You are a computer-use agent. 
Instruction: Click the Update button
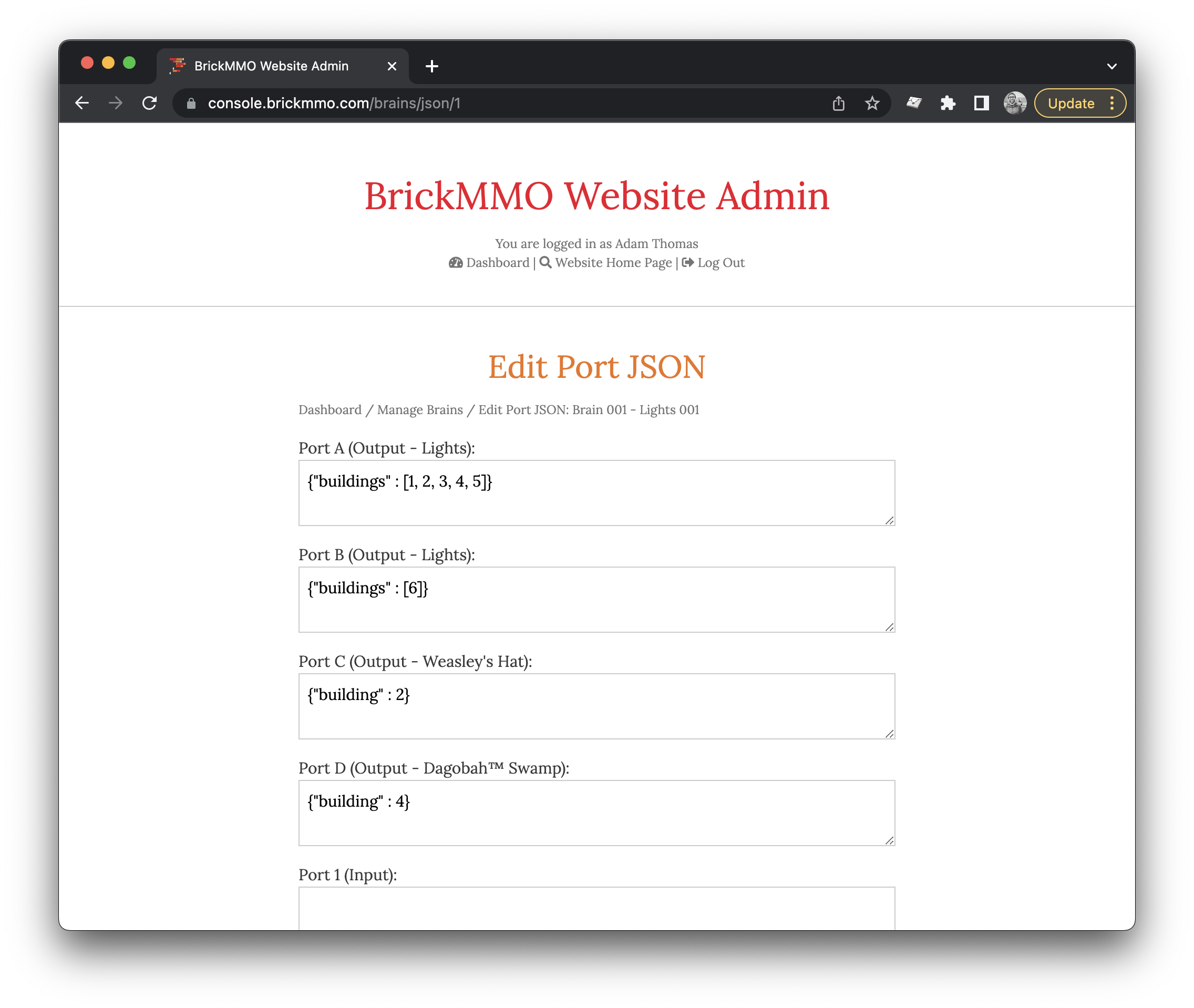point(1071,104)
